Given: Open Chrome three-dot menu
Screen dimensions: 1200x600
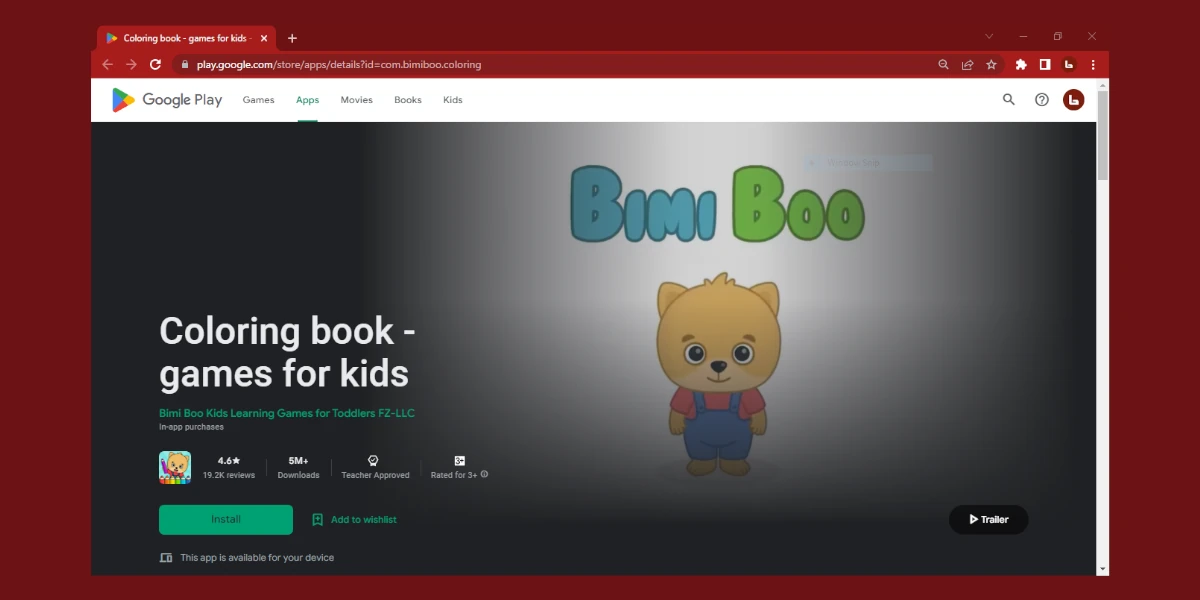Looking at the screenshot, I should (x=1093, y=64).
